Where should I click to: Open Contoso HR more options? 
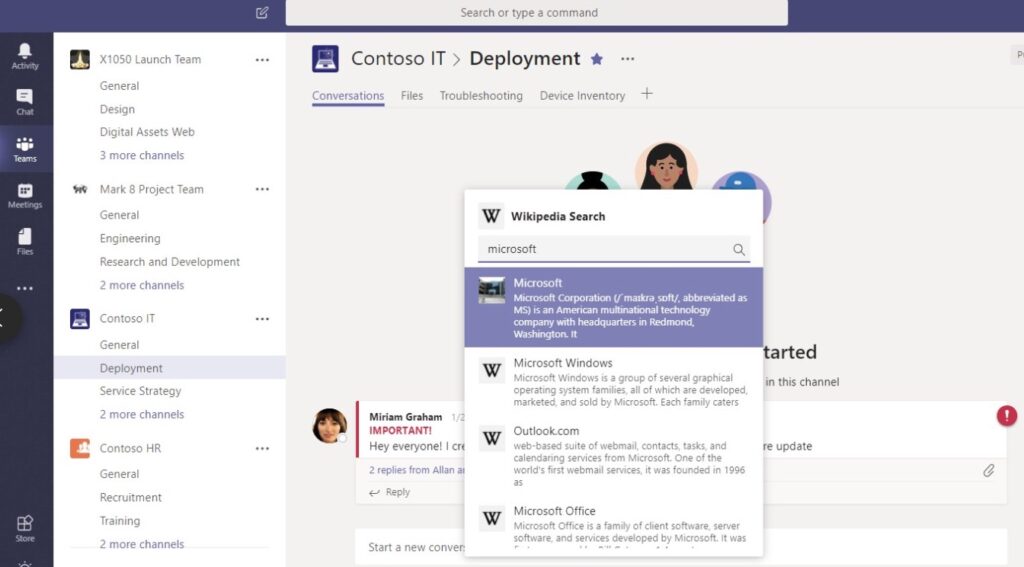(262, 448)
